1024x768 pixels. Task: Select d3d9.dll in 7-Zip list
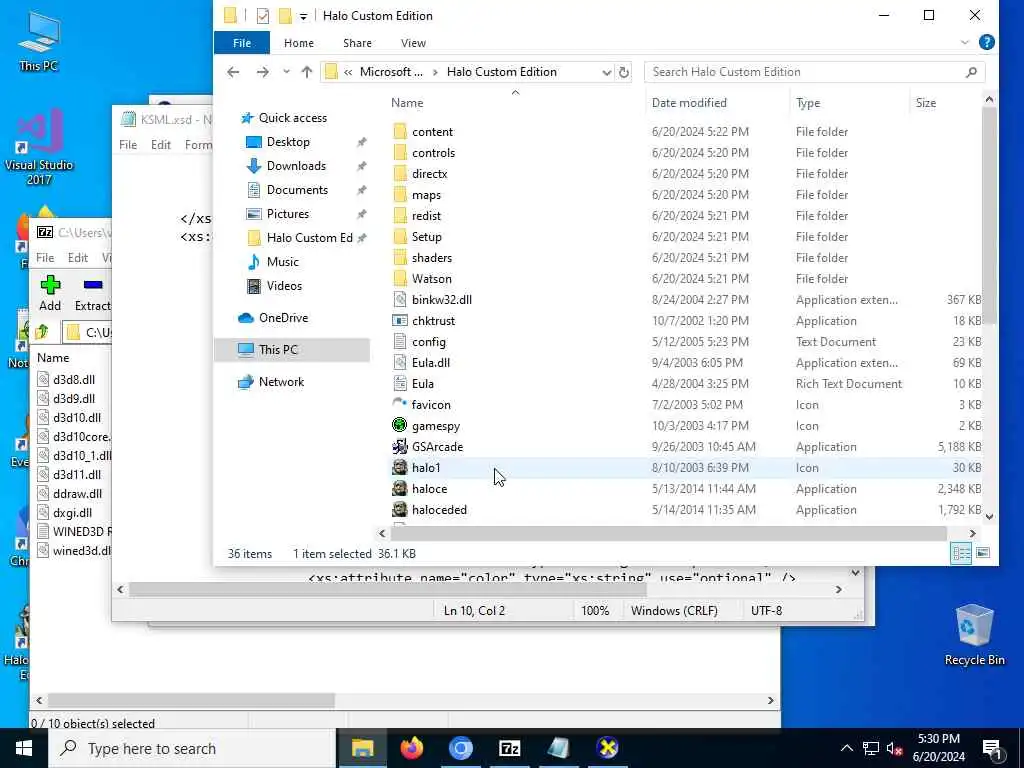coord(73,398)
